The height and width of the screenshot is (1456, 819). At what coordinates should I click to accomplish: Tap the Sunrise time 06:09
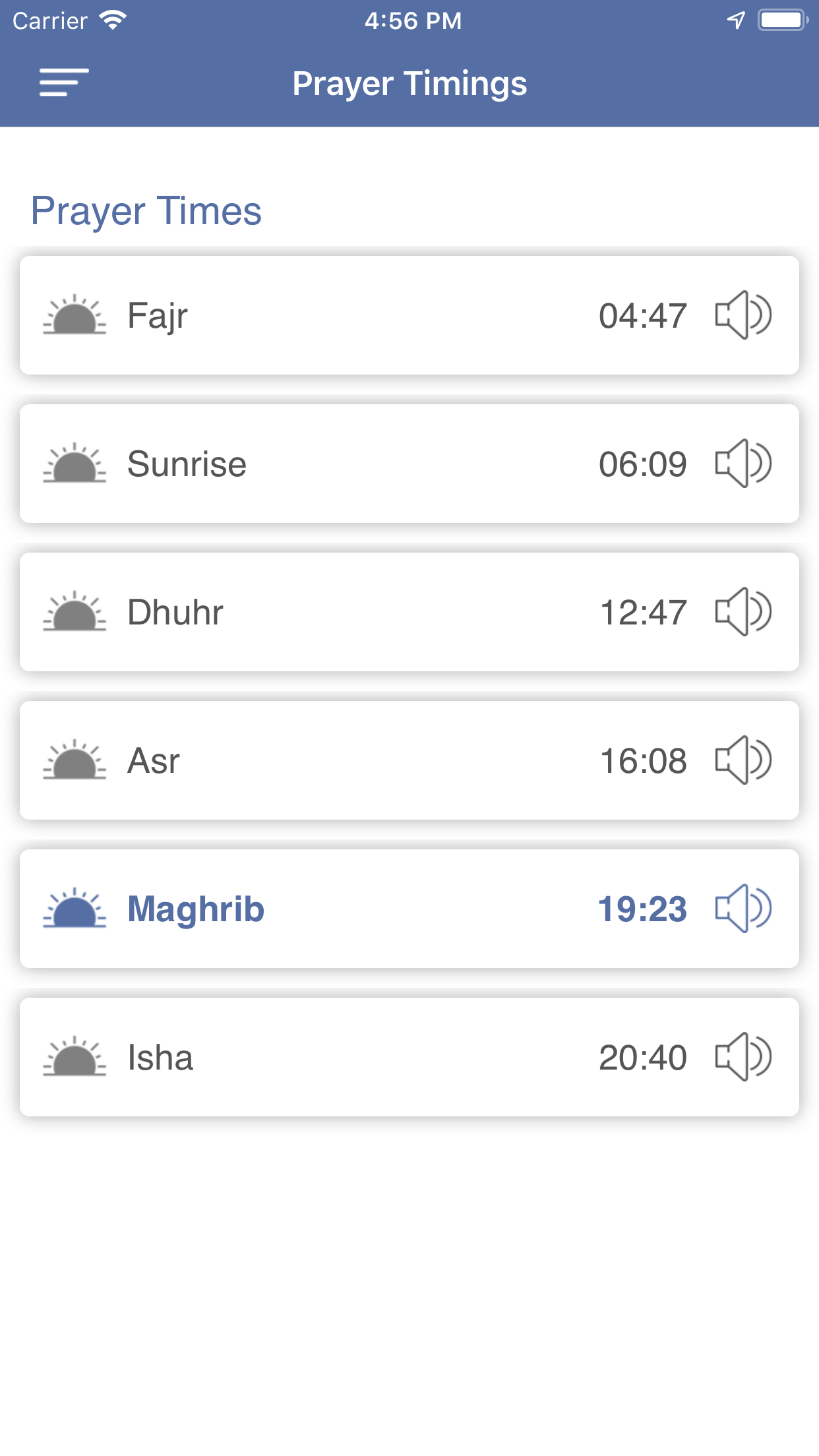coord(643,464)
